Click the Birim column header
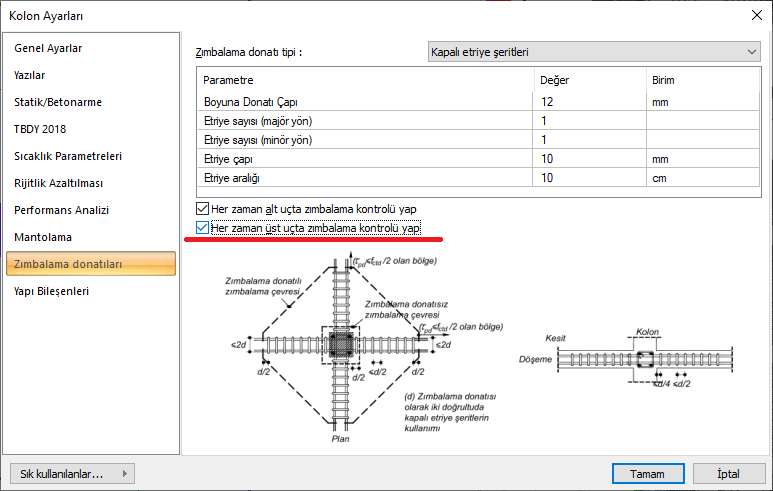This screenshot has width=773, height=491. pos(703,80)
